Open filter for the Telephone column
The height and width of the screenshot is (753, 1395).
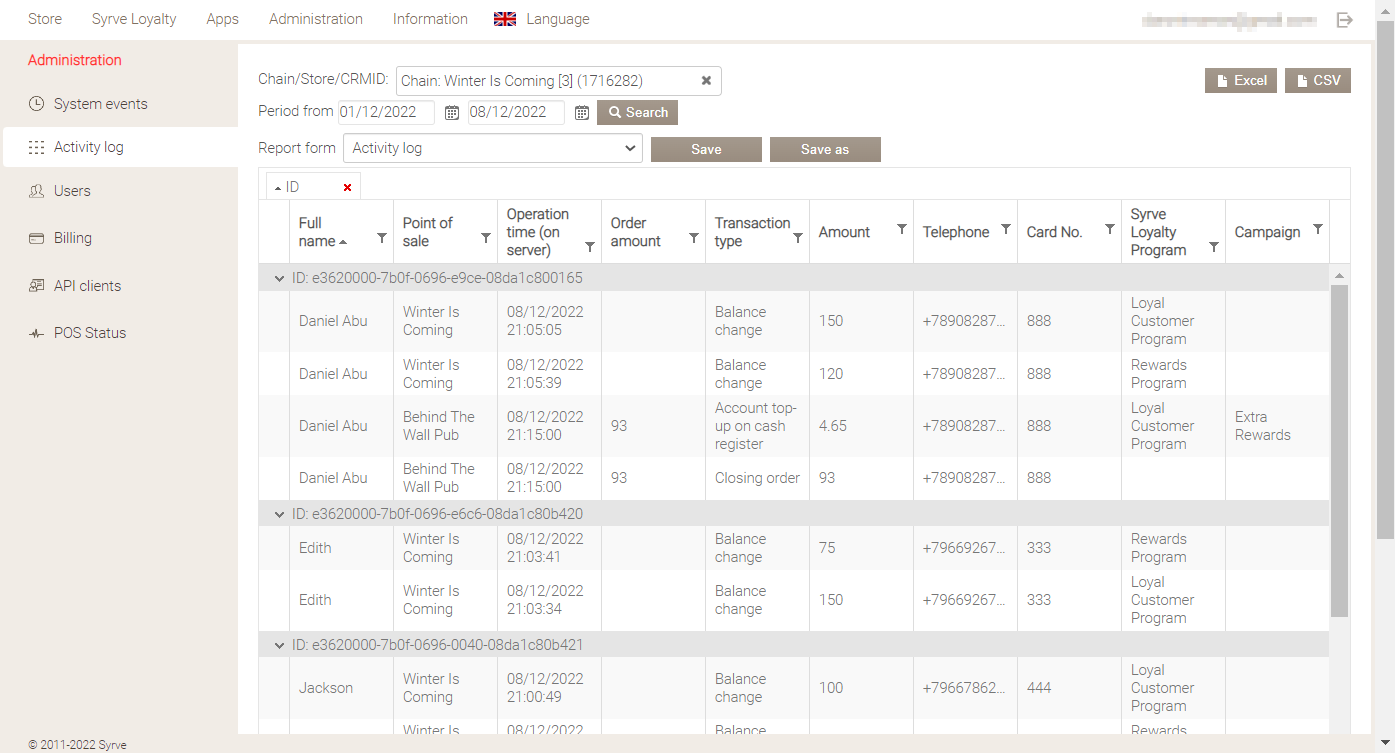(1006, 230)
